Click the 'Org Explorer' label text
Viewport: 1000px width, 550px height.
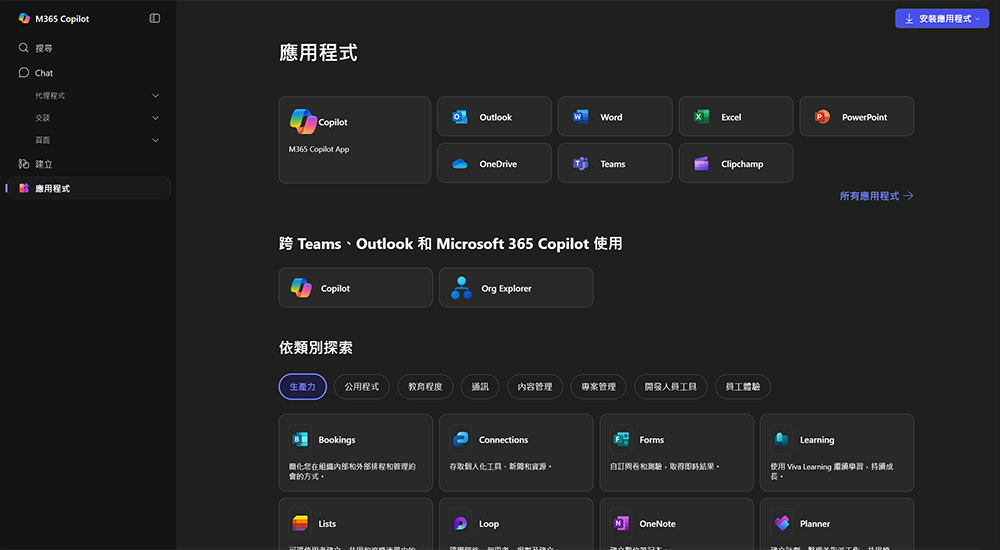click(506, 288)
